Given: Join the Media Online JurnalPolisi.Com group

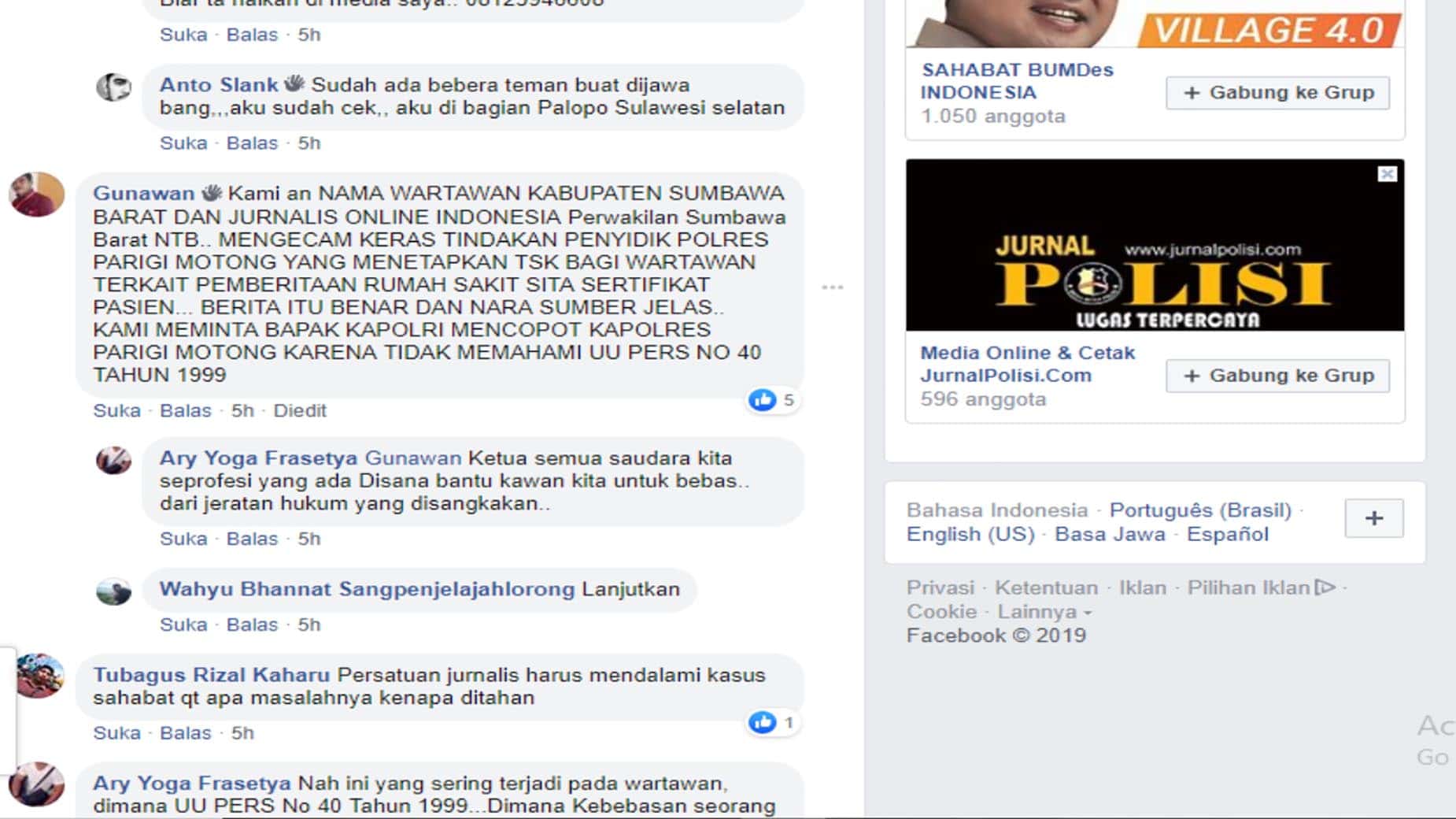Looking at the screenshot, I should tap(1277, 376).
